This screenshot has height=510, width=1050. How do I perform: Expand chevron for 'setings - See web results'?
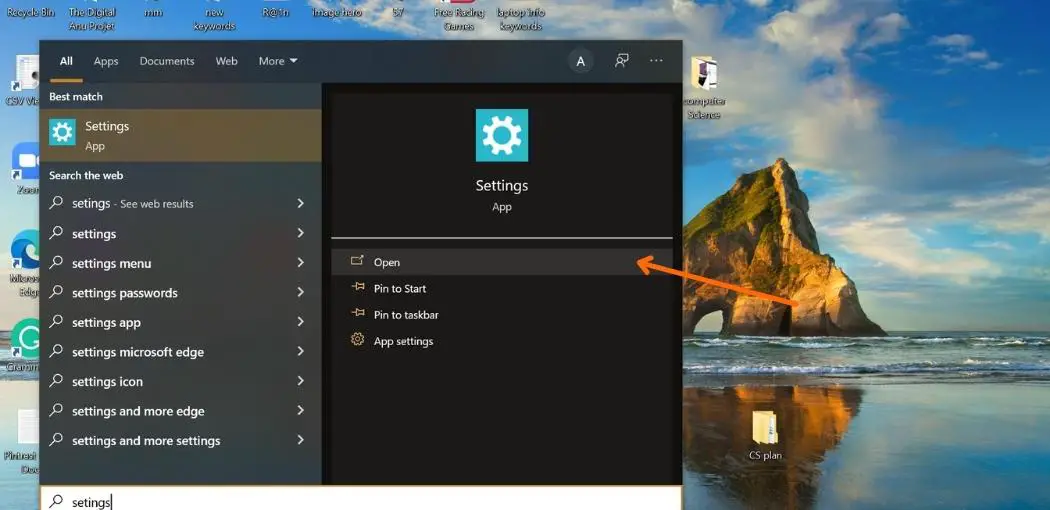coord(301,203)
